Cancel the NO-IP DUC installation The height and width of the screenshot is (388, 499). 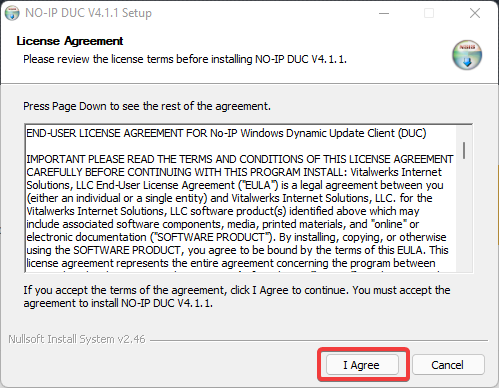(x=448, y=365)
